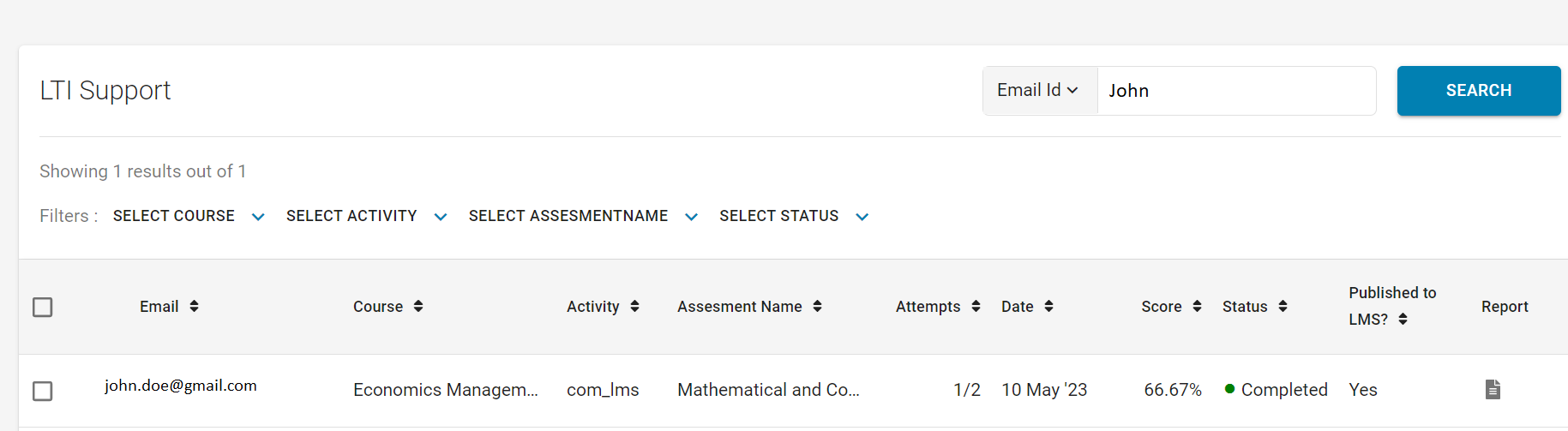Sort by Date column arrows

click(x=1048, y=306)
